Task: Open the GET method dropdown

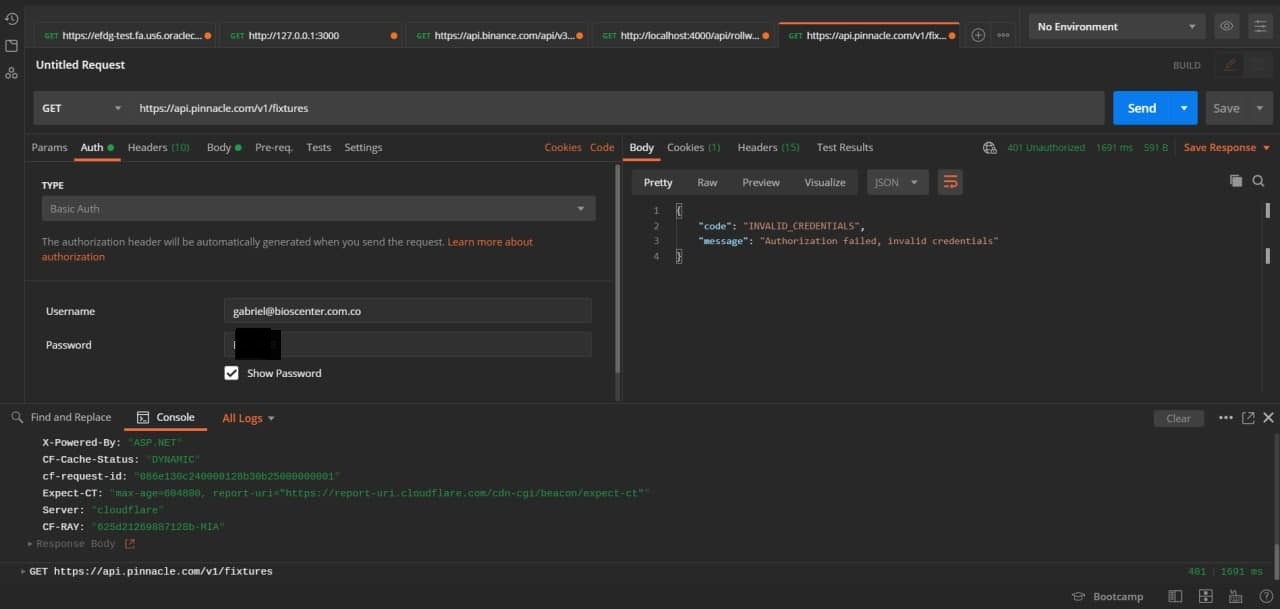Action: tap(82, 108)
